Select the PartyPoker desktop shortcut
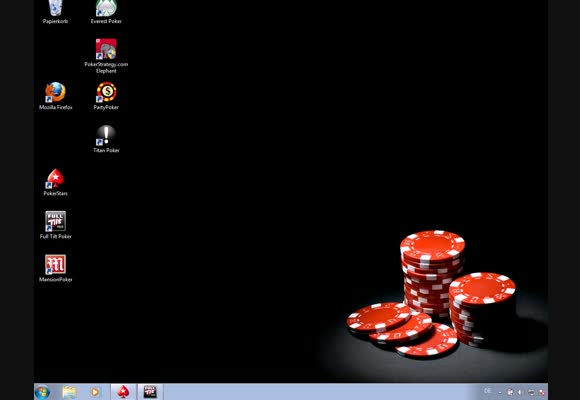Screen dimensions: 580x400 (106, 96)
